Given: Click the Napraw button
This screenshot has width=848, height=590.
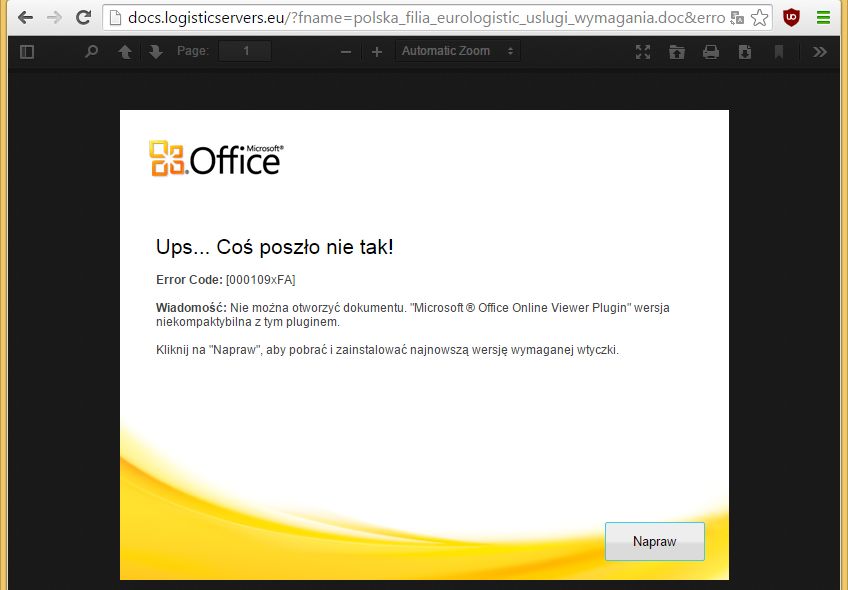Looking at the screenshot, I should 654,541.
